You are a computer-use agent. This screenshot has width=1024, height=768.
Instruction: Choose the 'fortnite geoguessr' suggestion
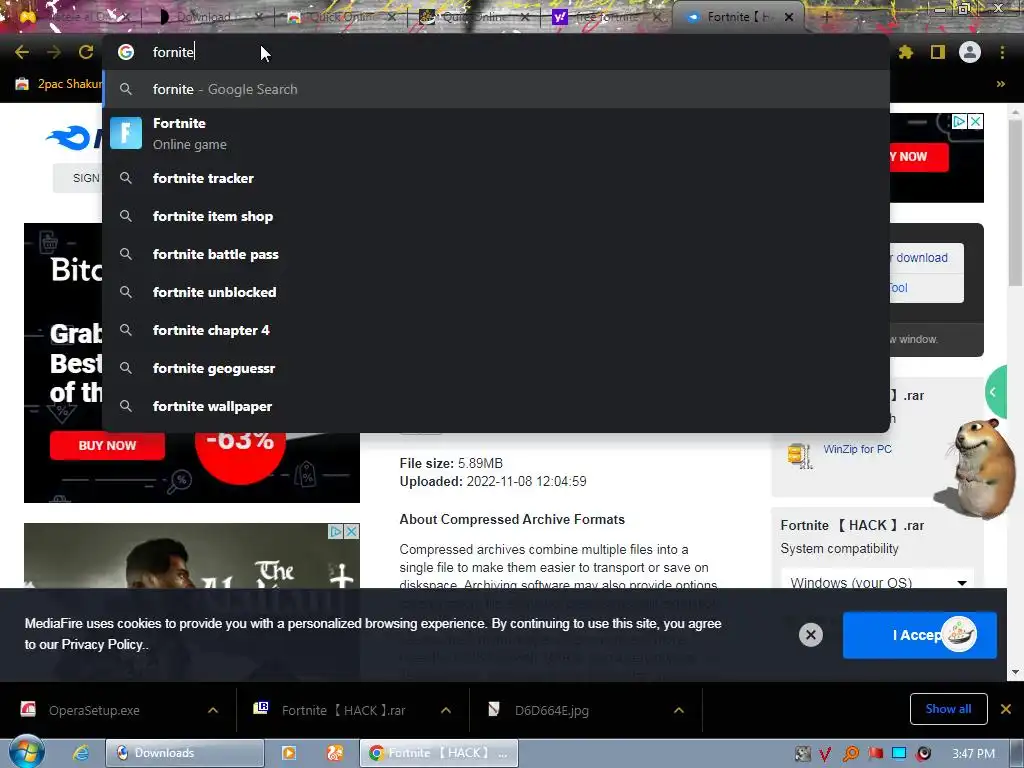click(496, 368)
